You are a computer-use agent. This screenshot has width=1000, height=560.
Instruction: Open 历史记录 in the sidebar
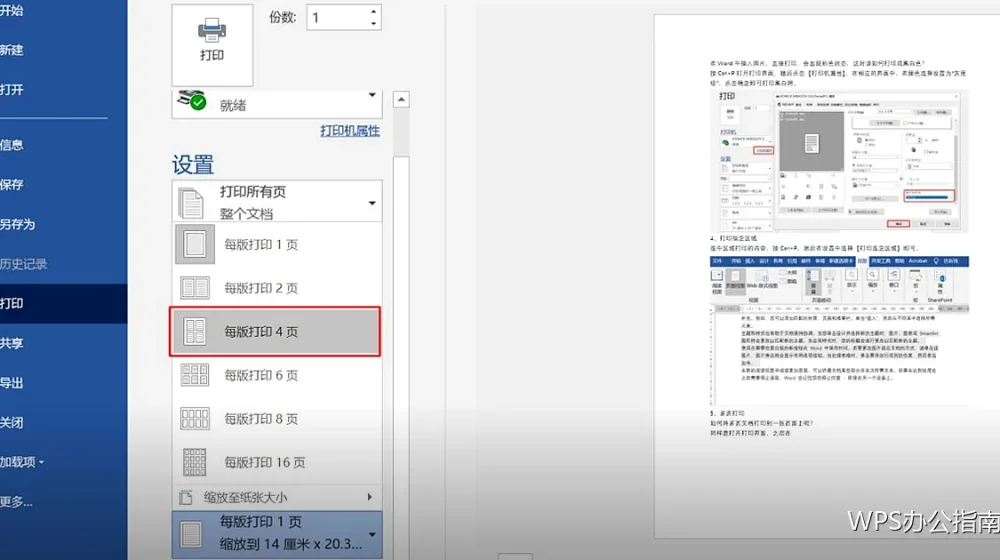click(24, 263)
